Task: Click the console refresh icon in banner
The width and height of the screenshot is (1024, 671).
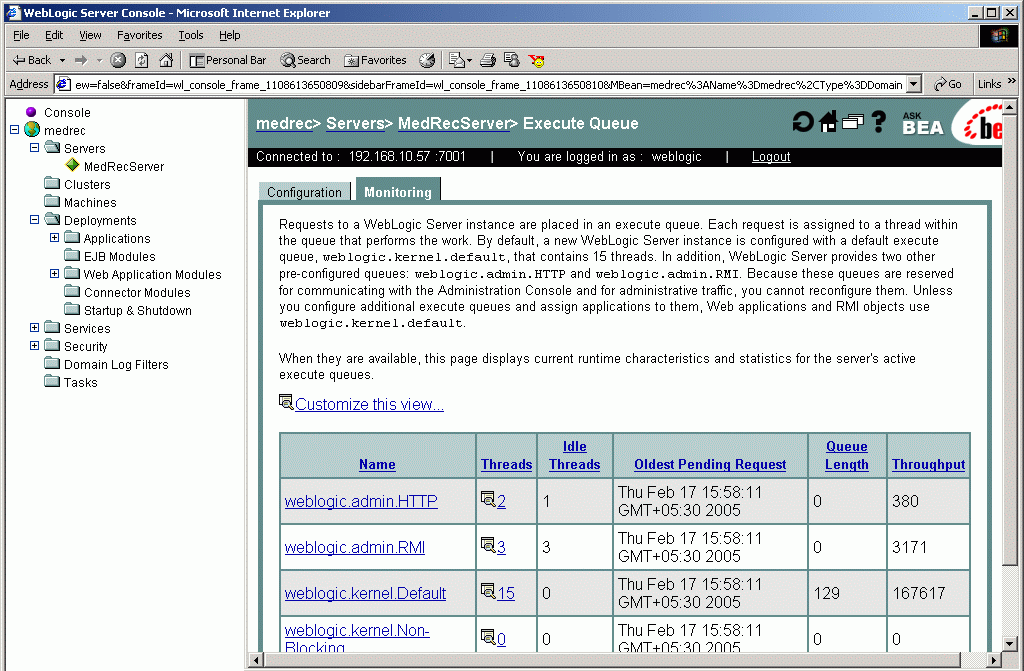Action: [x=803, y=122]
